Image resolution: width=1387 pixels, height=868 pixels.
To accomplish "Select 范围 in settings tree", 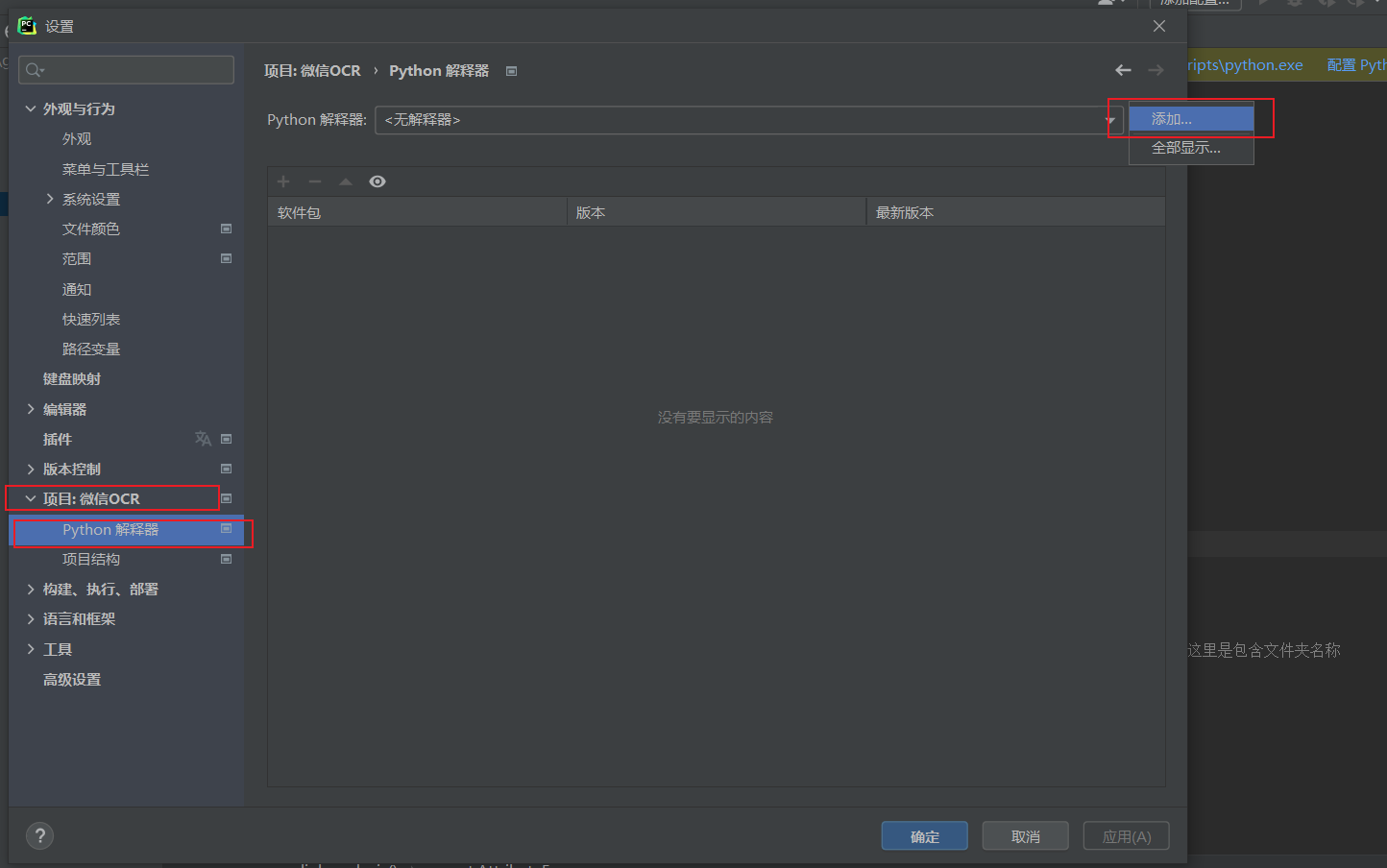I will click(x=77, y=258).
